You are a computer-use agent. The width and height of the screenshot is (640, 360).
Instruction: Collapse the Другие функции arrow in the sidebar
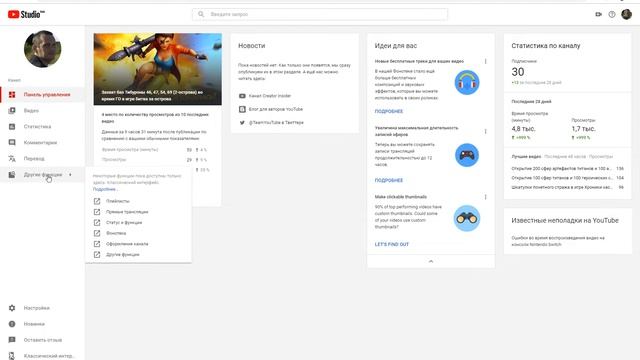pyautogui.click(x=70, y=175)
